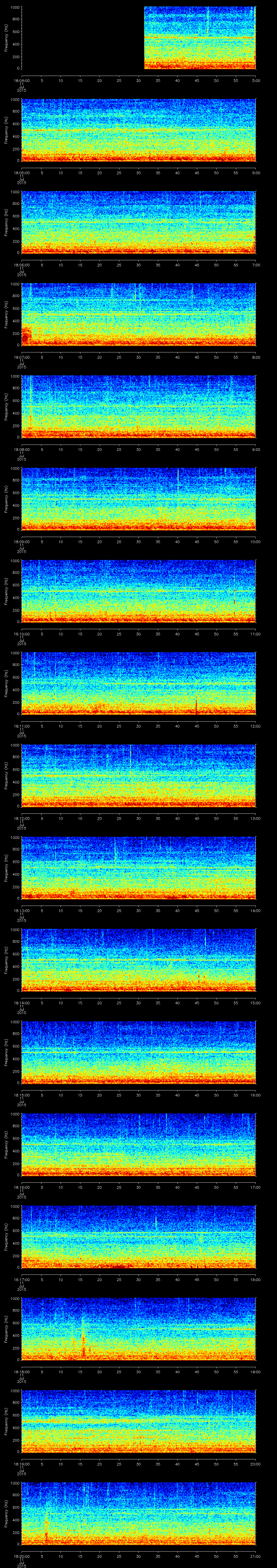
Task: Click the 18:19:00 start time label
Action: coord(21,1464)
